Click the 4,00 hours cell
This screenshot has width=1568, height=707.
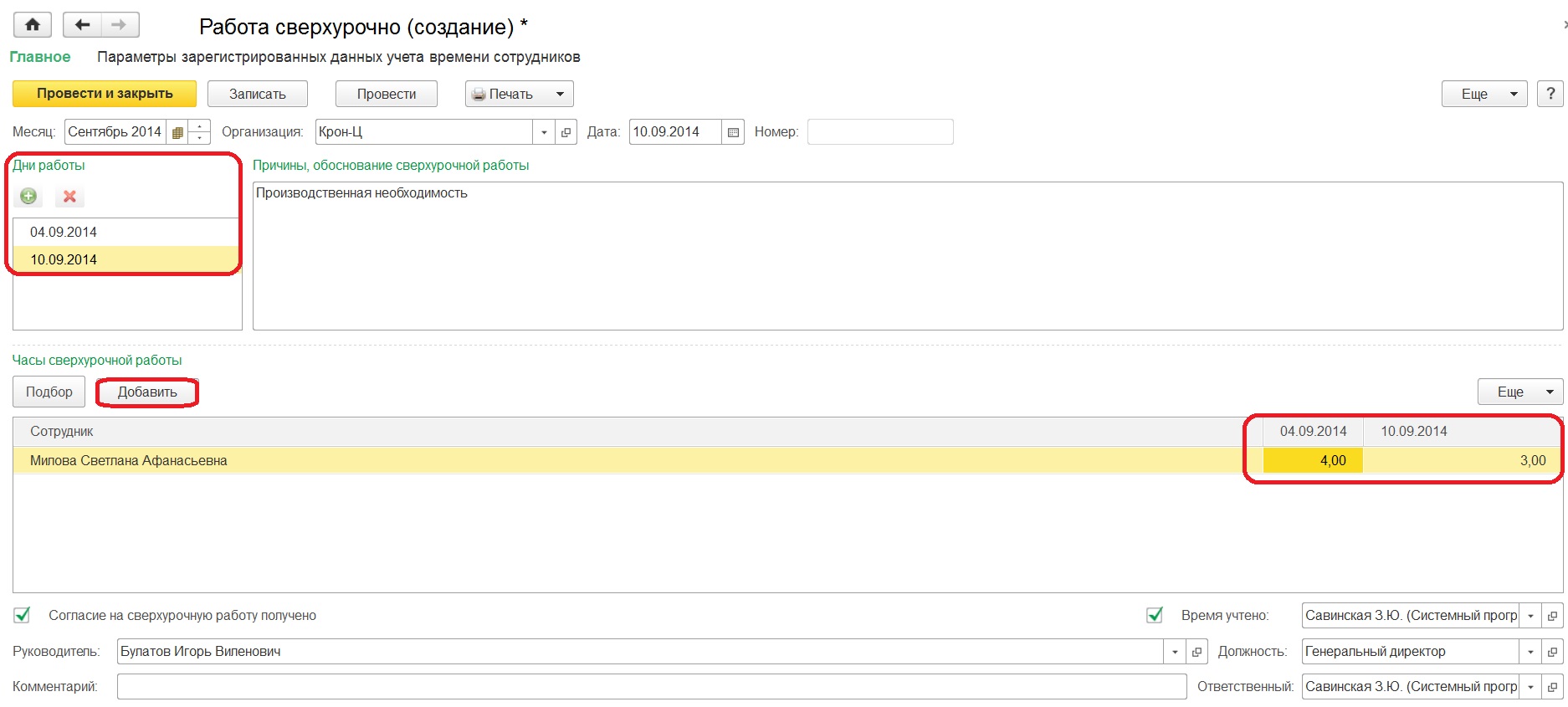point(1313,460)
